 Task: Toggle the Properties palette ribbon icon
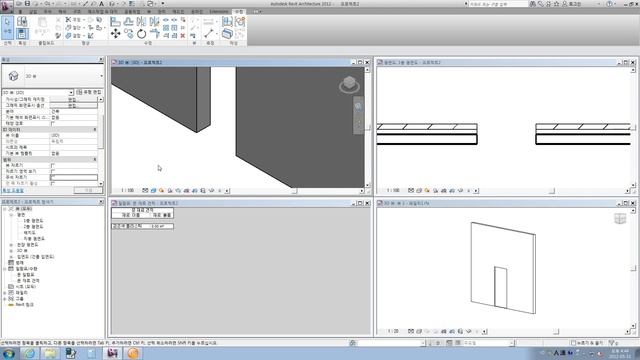pyautogui.click(x=22, y=33)
